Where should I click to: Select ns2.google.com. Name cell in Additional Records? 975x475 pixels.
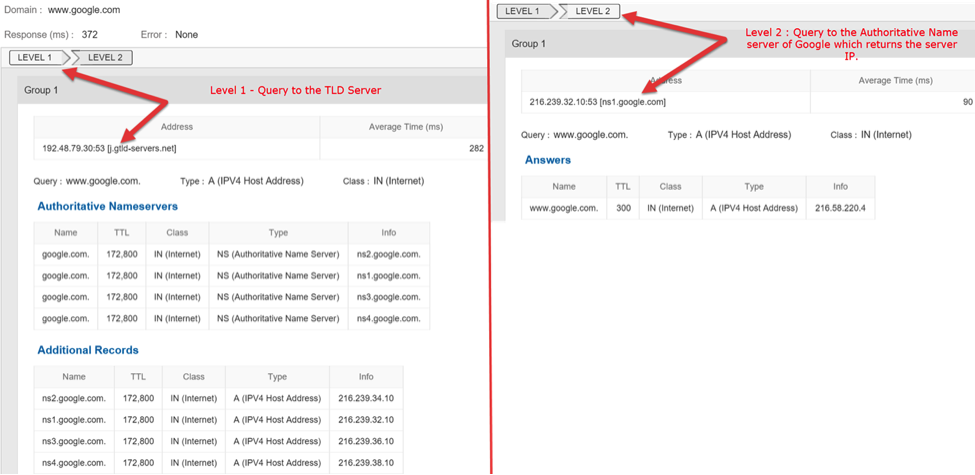click(x=74, y=399)
